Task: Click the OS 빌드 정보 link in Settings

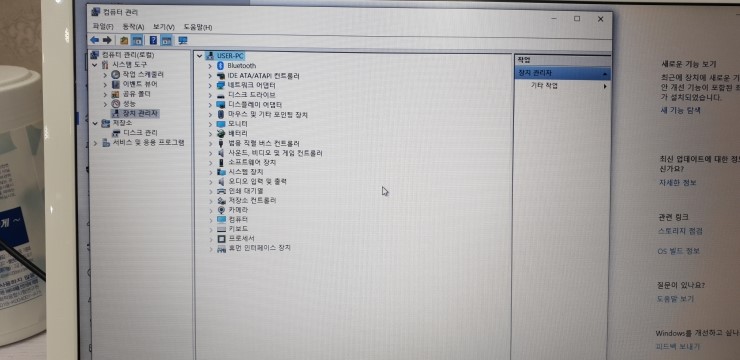Action: pos(678,251)
